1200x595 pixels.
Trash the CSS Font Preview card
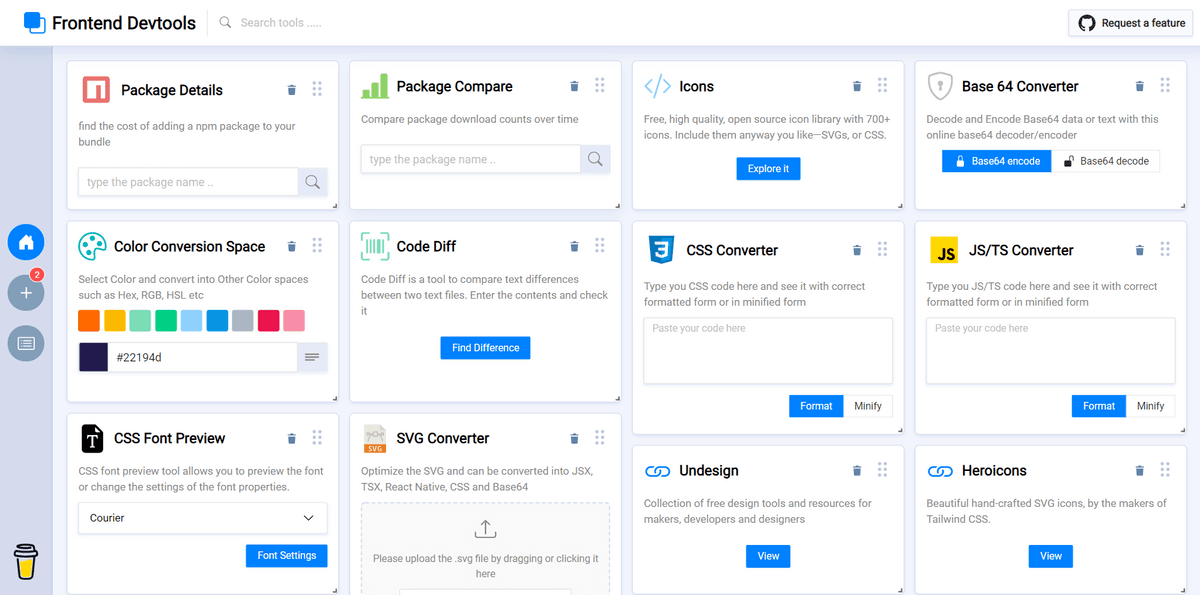(x=292, y=439)
